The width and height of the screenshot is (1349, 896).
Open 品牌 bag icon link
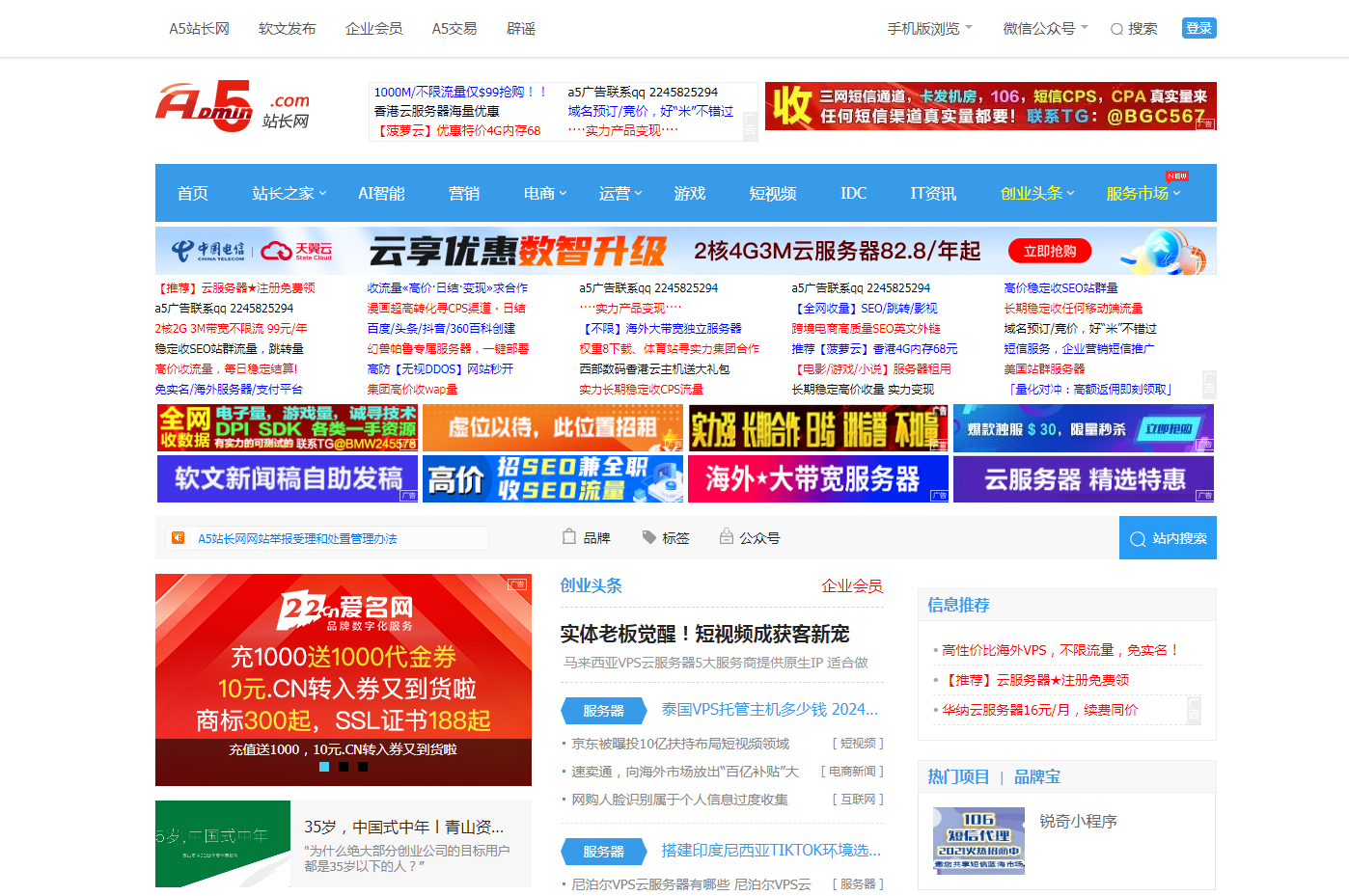[x=569, y=536]
